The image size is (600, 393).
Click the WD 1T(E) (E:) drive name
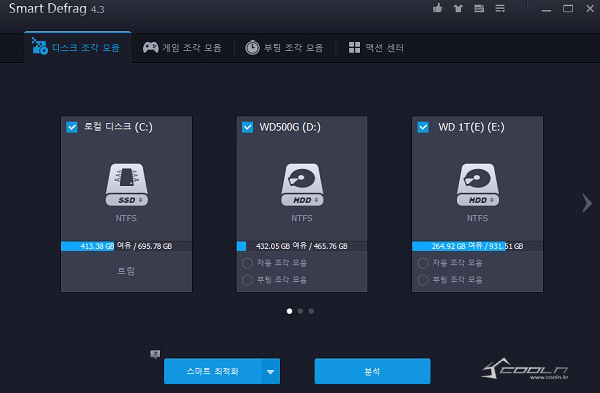click(471, 127)
